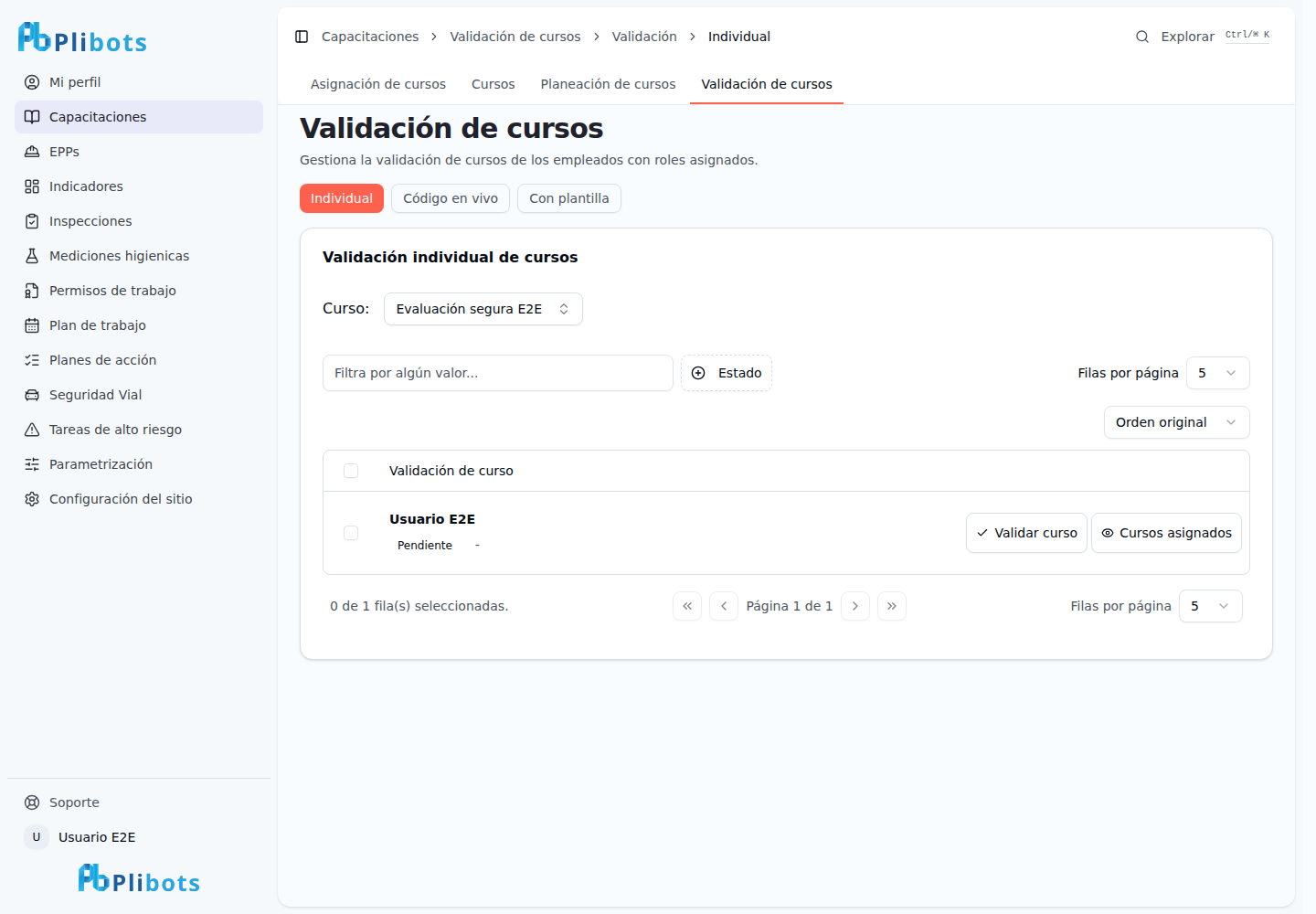
Task: Open Mediciones higienicas flask icon
Action: click(x=32, y=256)
